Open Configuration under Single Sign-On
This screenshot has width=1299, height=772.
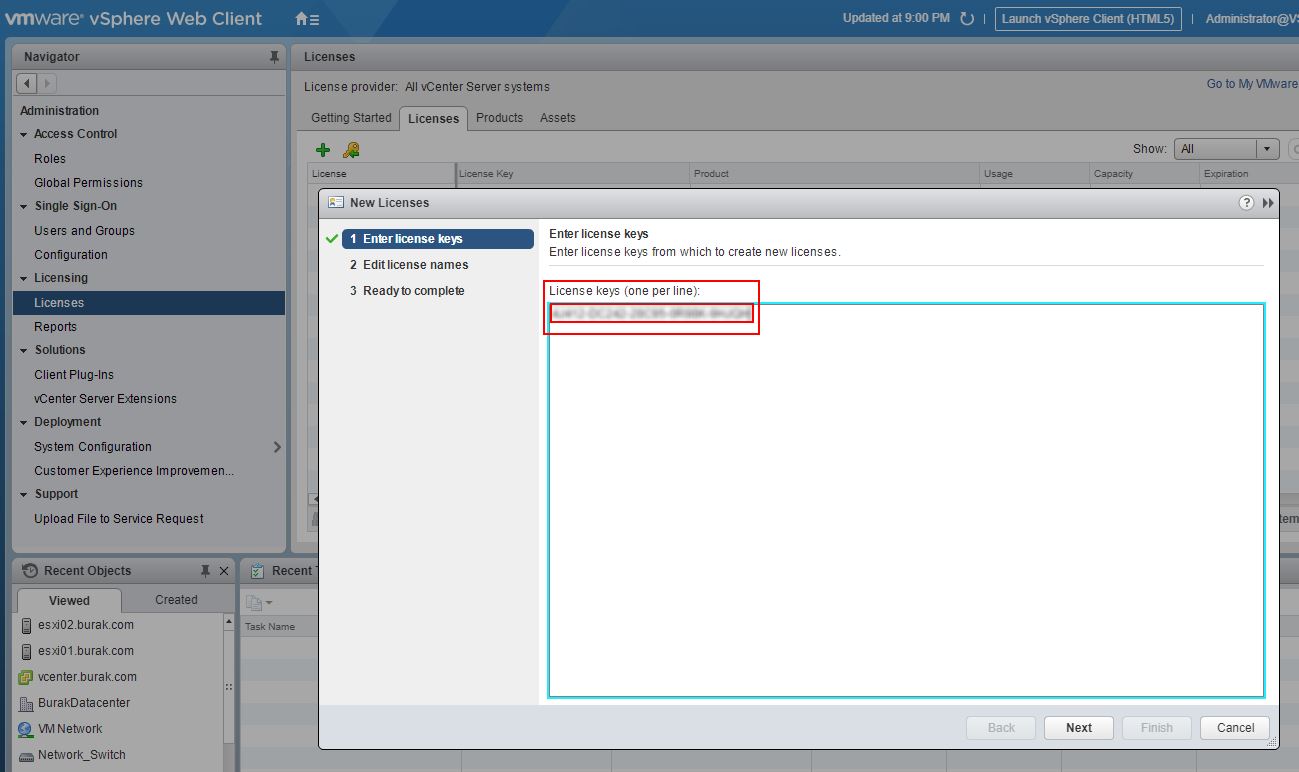tap(71, 255)
